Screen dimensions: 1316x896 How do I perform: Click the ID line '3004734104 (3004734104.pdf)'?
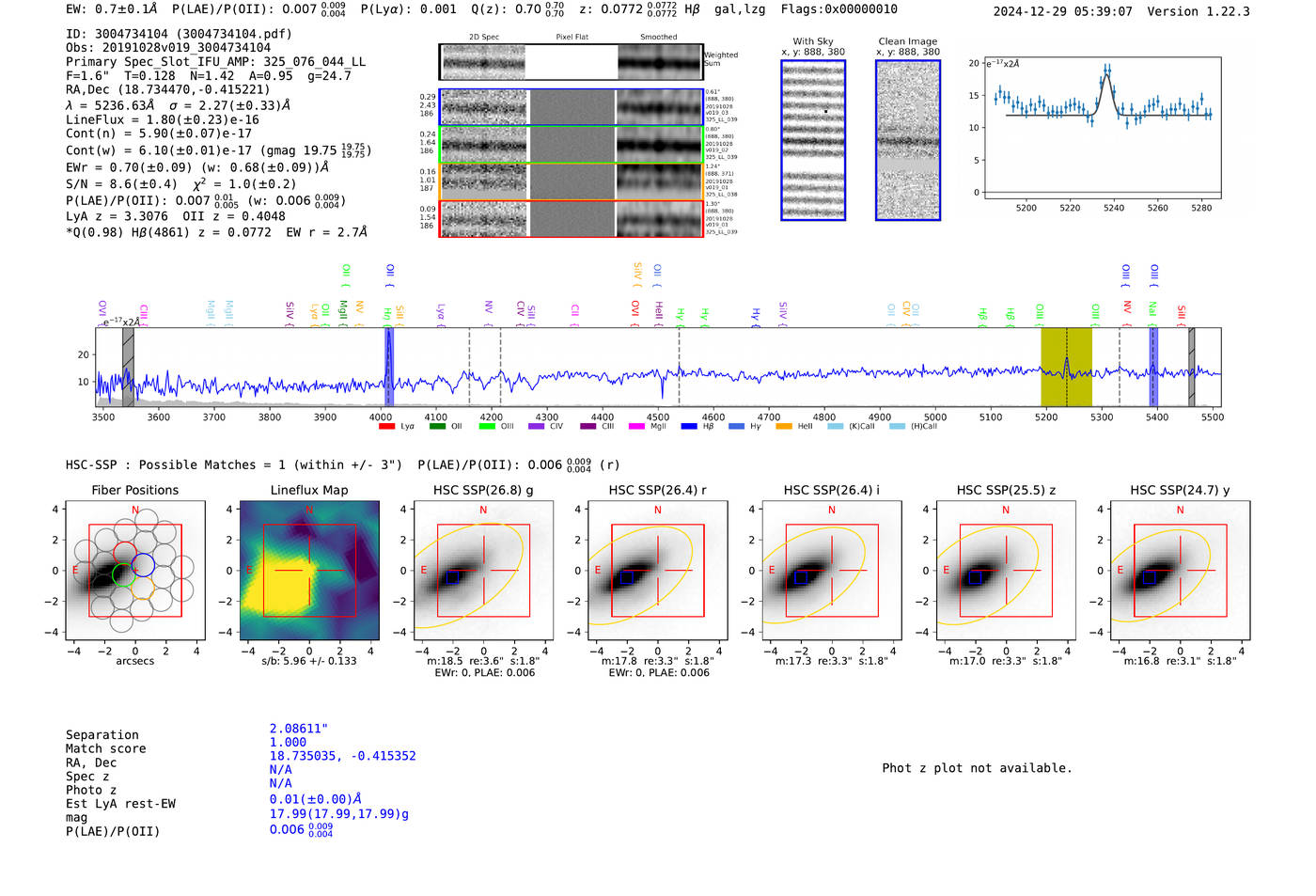coord(179,34)
